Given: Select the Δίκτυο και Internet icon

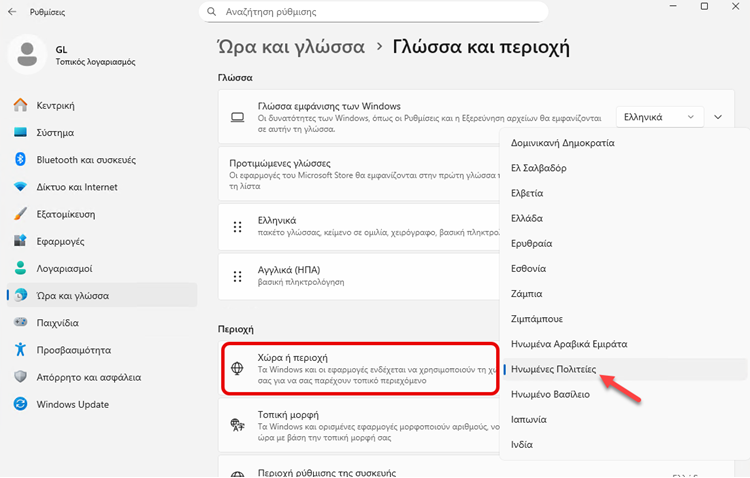Looking at the screenshot, I should coord(21,187).
